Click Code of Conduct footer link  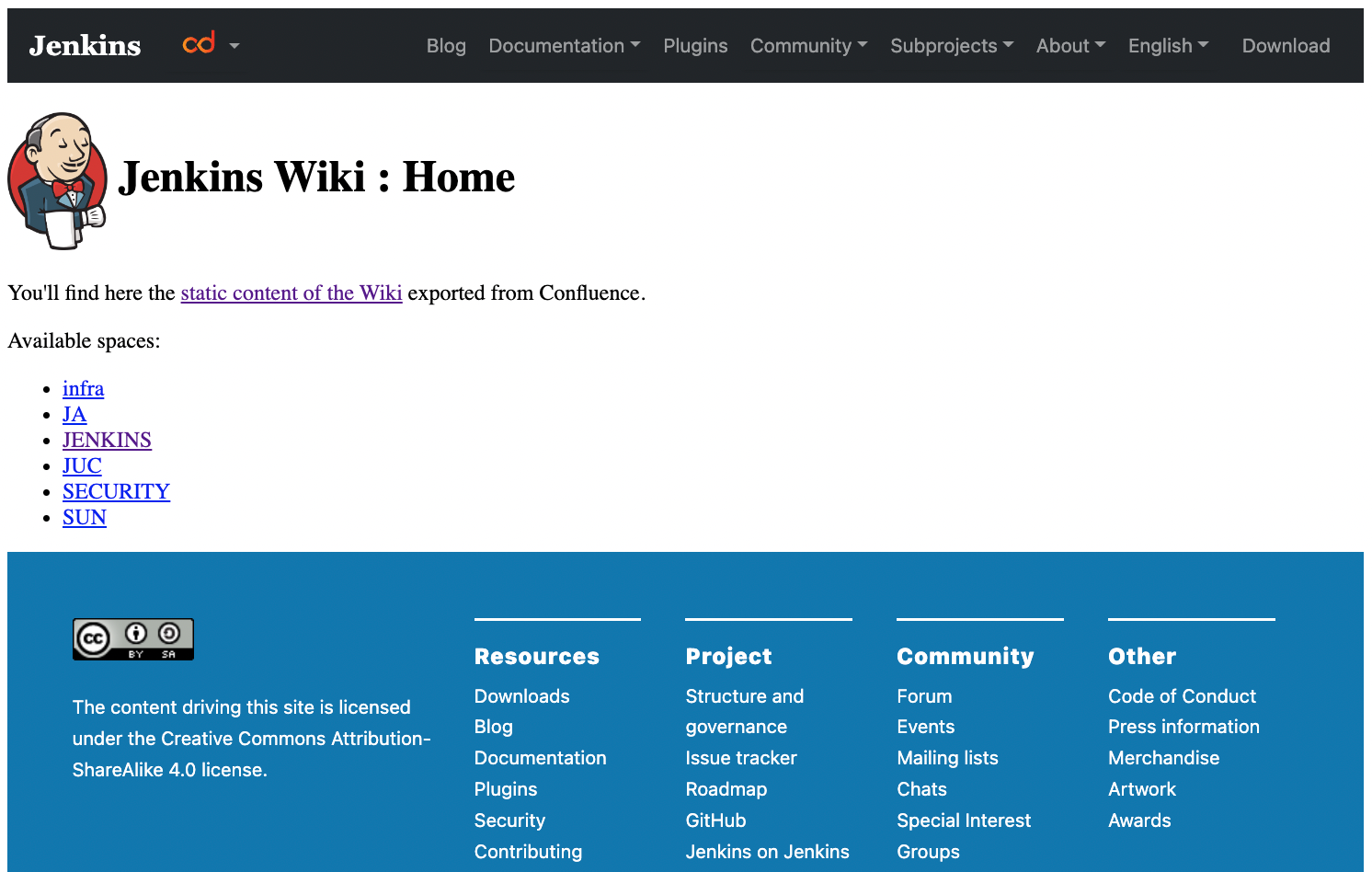click(1182, 696)
